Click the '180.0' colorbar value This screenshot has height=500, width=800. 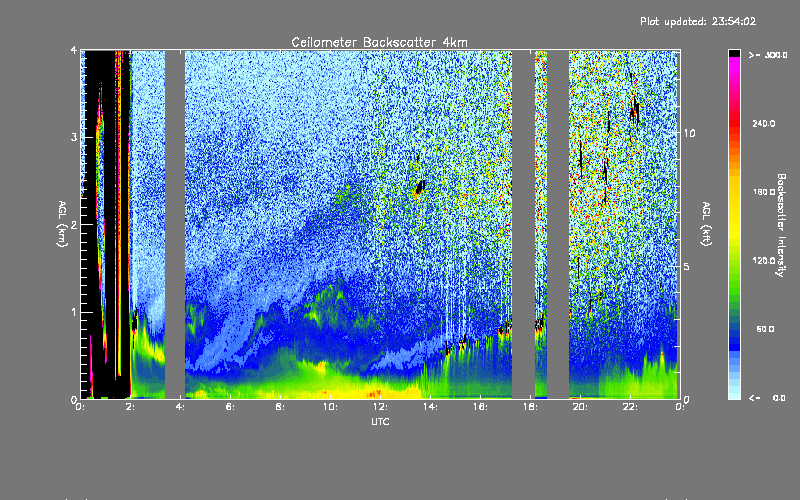coord(764,192)
